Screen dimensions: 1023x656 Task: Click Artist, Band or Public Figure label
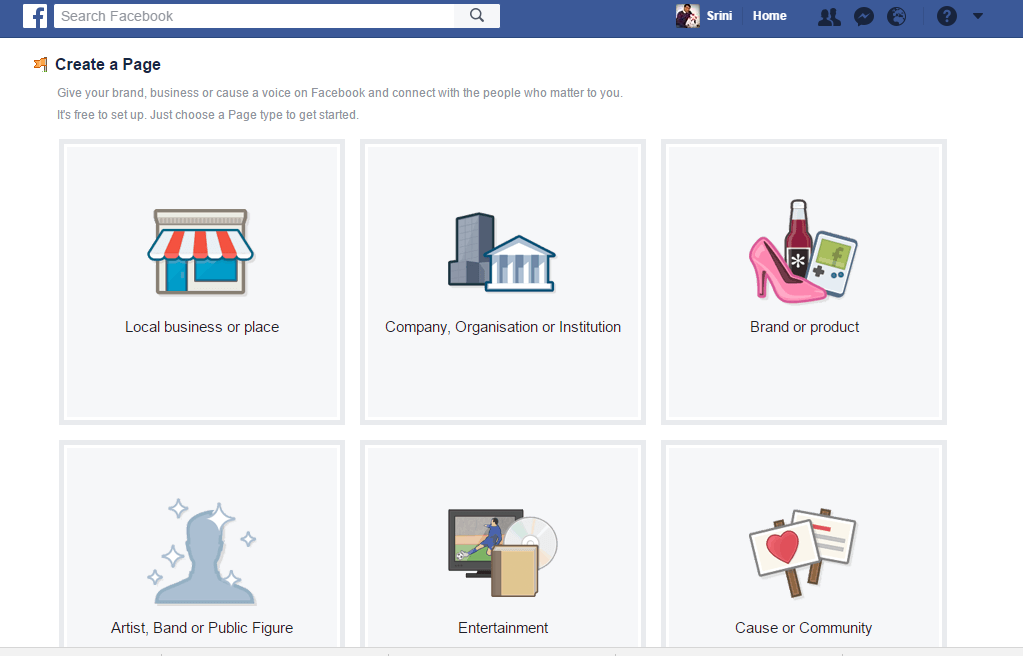[x=202, y=628]
